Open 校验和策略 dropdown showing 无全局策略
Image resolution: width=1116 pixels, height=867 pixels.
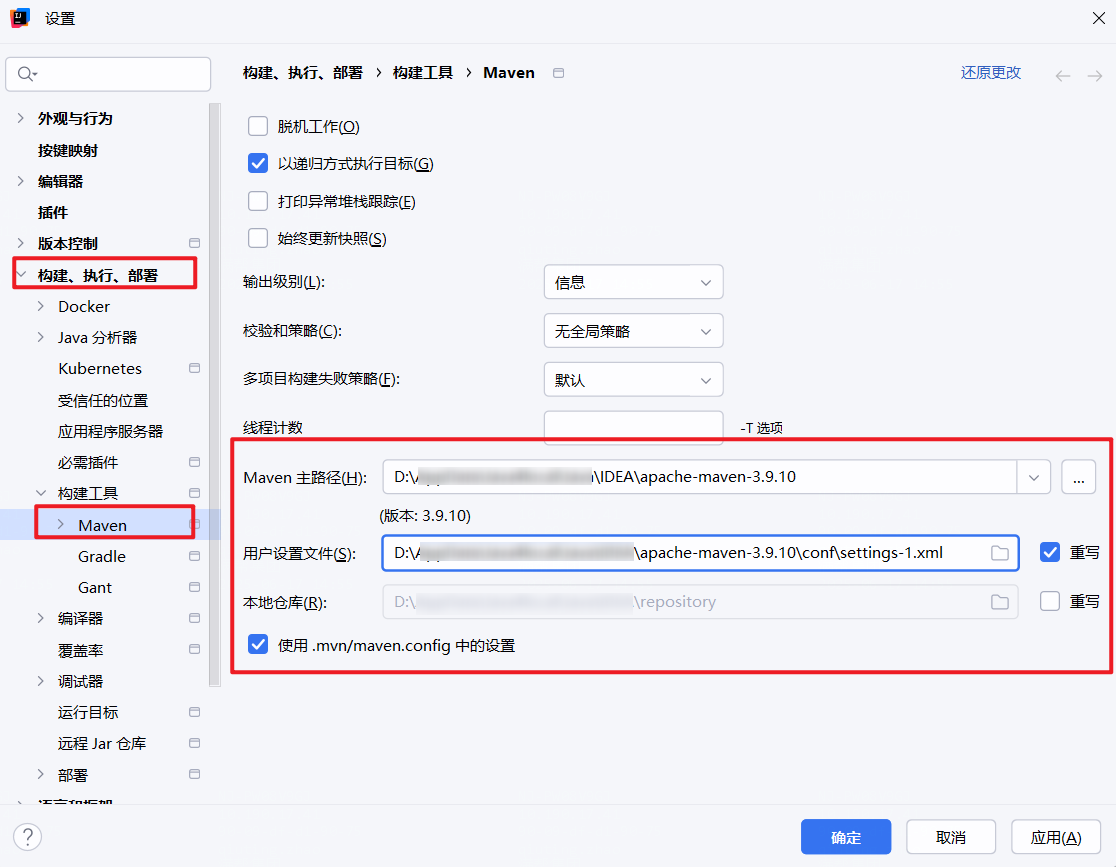point(633,331)
